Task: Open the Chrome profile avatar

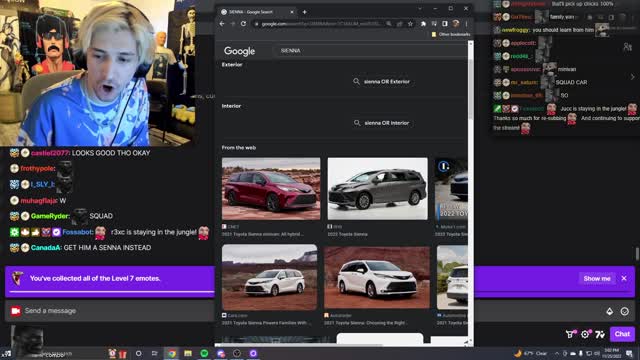Action: tap(456, 24)
